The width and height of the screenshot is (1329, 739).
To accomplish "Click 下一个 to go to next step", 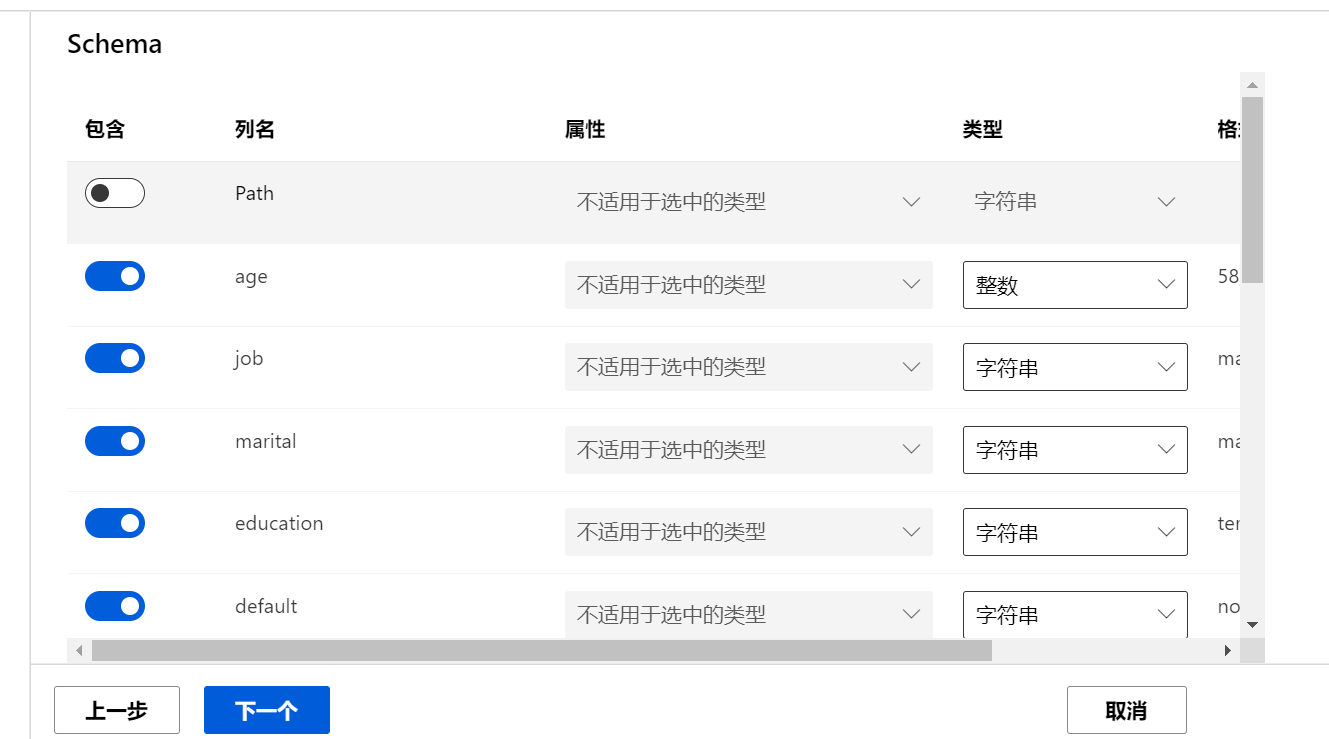I will 267,710.
